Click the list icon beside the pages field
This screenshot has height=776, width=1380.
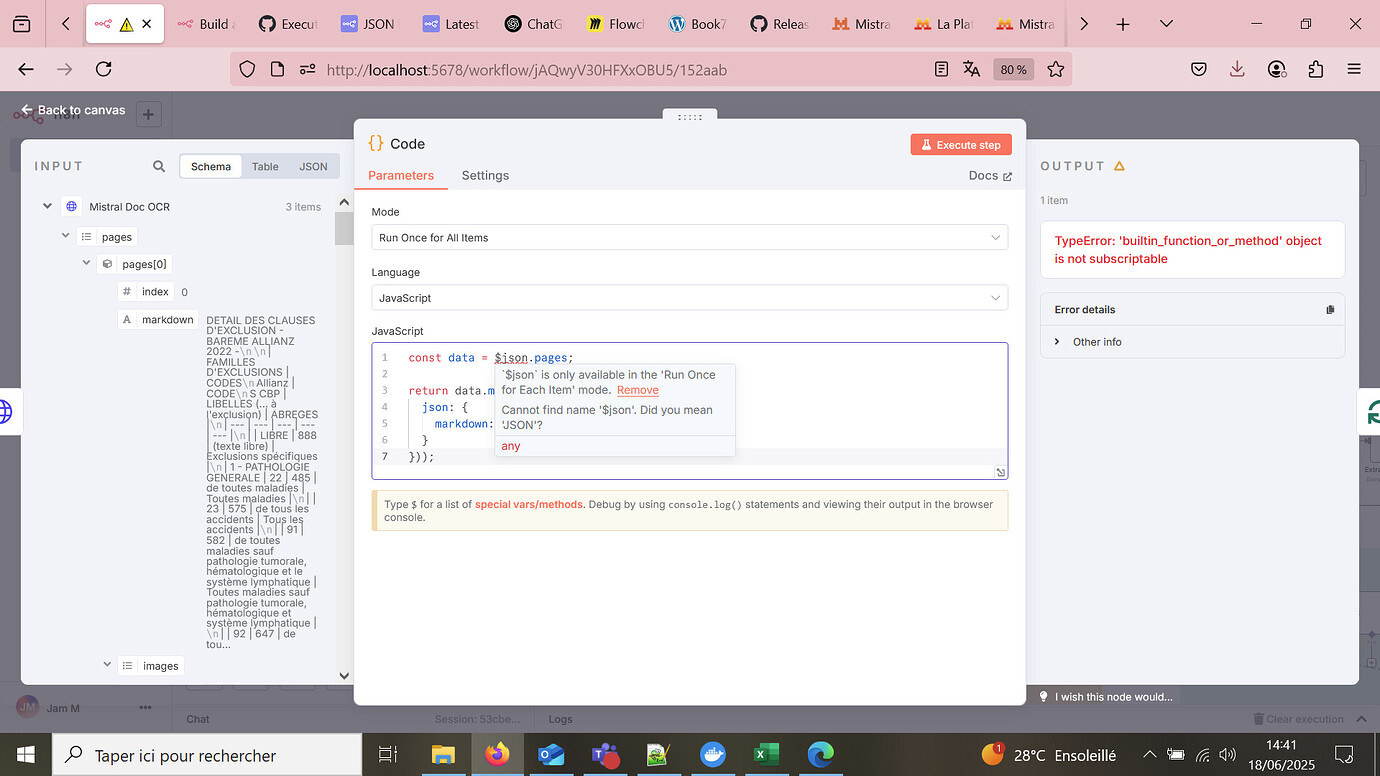(88, 237)
